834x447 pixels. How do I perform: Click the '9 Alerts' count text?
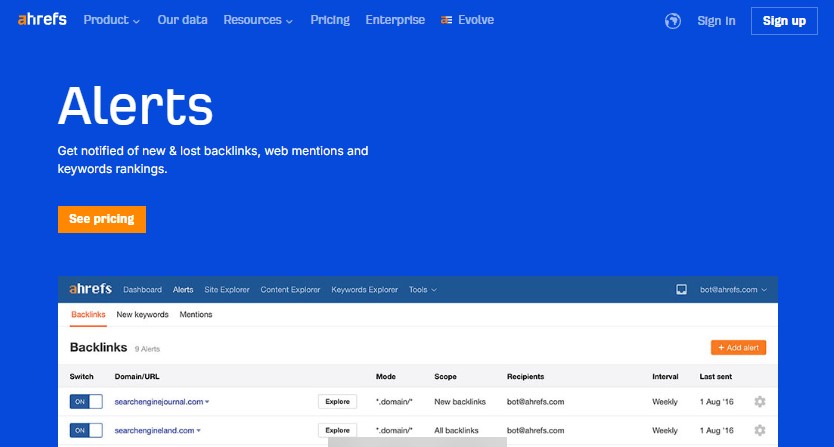[147, 349]
